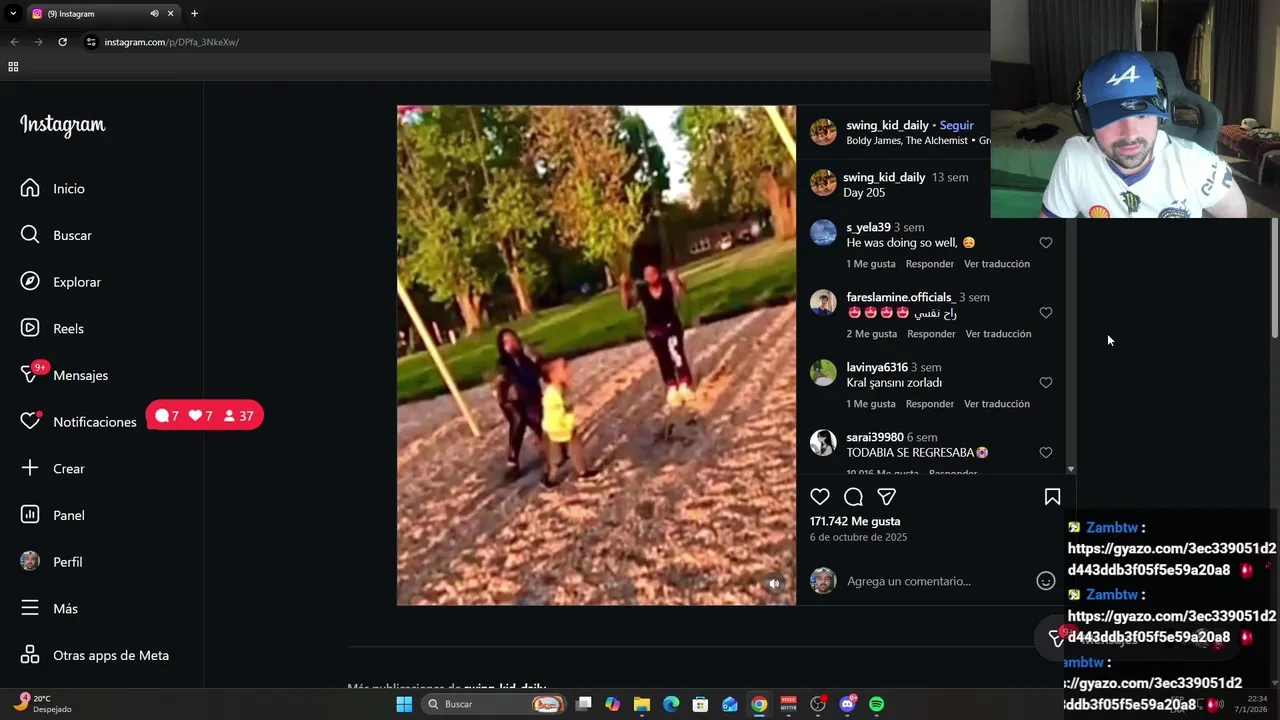
Task: Click Responder under s_yela39's comment
Action: coord(929,264)
